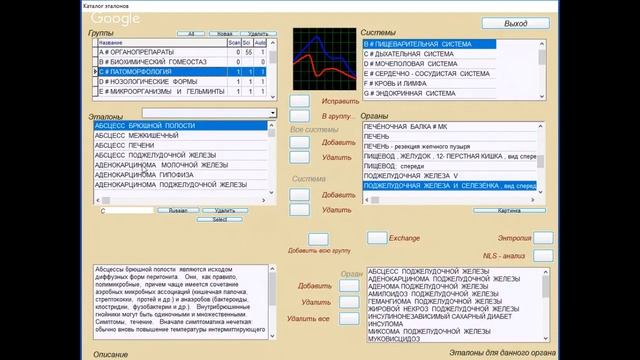
Task: Open the Эталоны dropdown list
Action: (x=273, y=113)
